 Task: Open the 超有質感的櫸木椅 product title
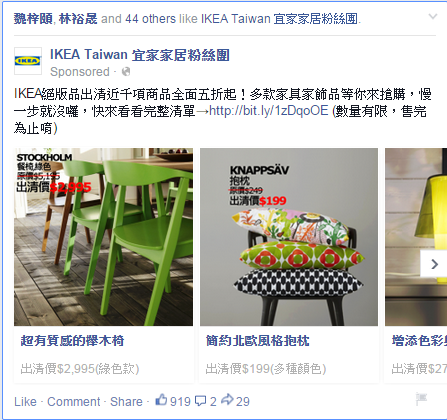(x=72, y=341)
